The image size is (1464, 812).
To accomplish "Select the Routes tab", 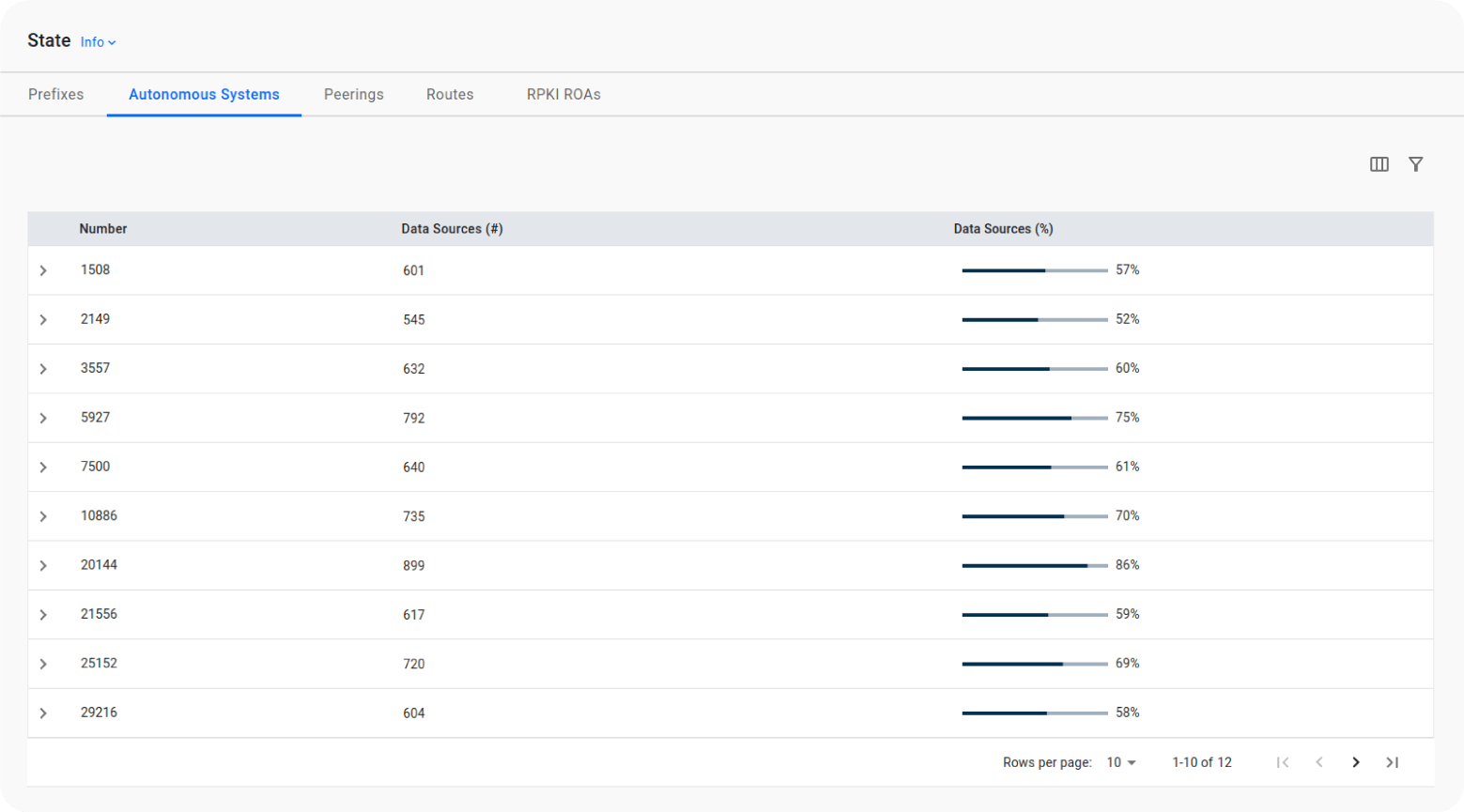I will tap(450, 95).
